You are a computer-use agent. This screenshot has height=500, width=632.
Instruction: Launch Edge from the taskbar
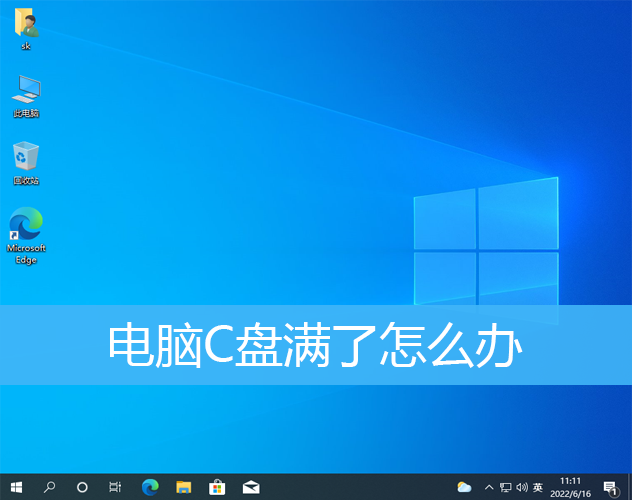(150, 487)
